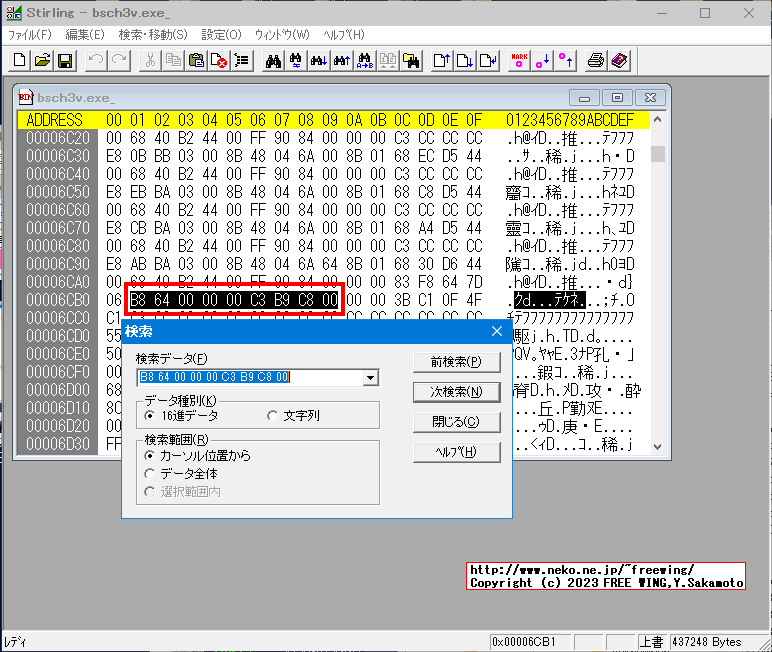Expand the 検索データ history dropdown arrow
This screenshot has height=652, width=772.
point(370,378)
